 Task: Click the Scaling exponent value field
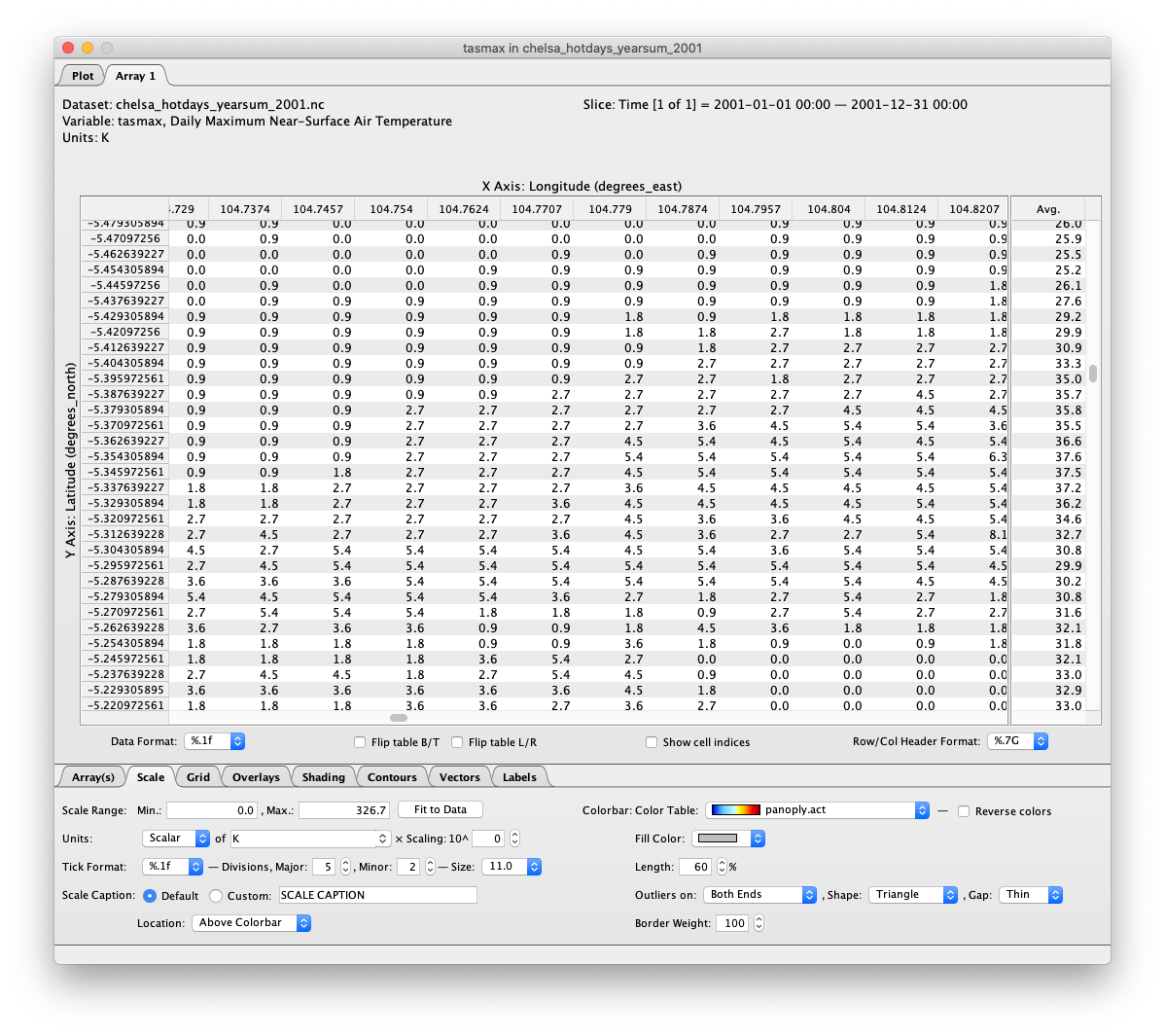(489, 839)
